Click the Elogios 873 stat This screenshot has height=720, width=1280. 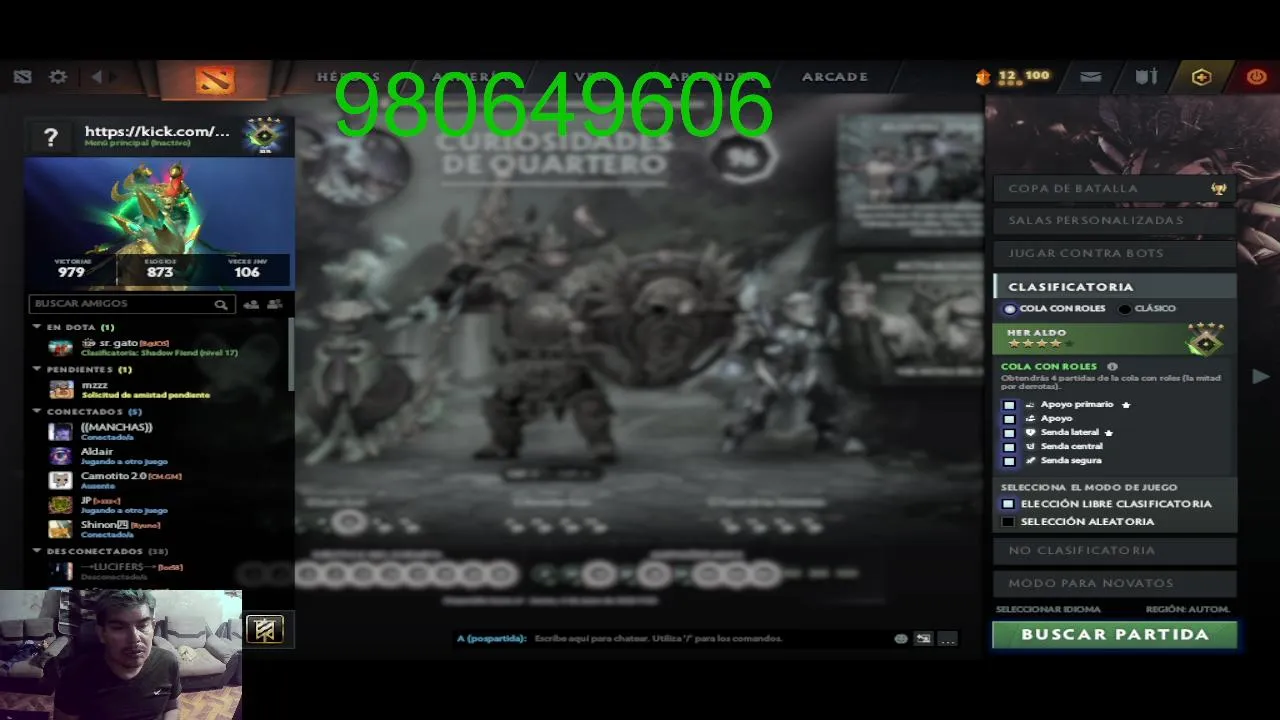[x=160, y=268]
